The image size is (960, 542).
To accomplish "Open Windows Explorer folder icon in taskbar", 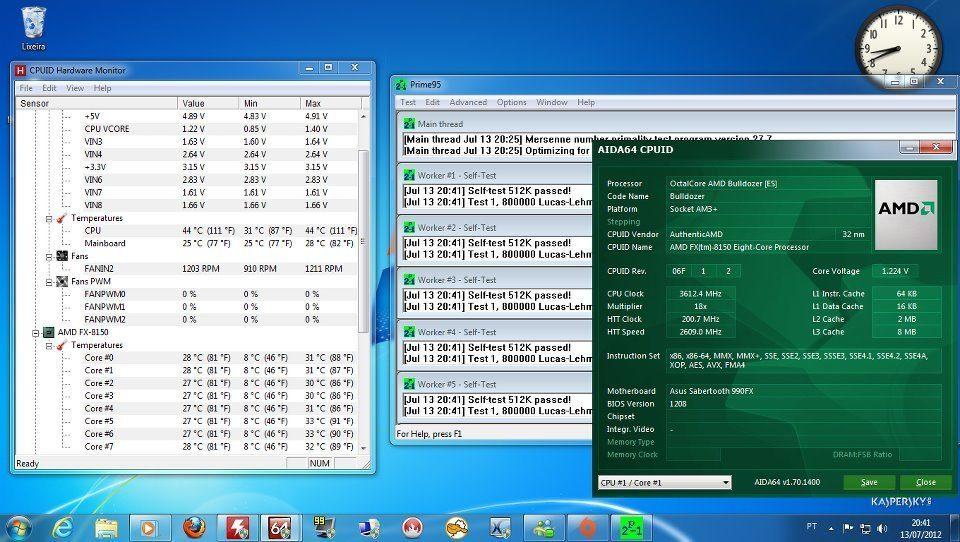I will click(x=107, y=526).
